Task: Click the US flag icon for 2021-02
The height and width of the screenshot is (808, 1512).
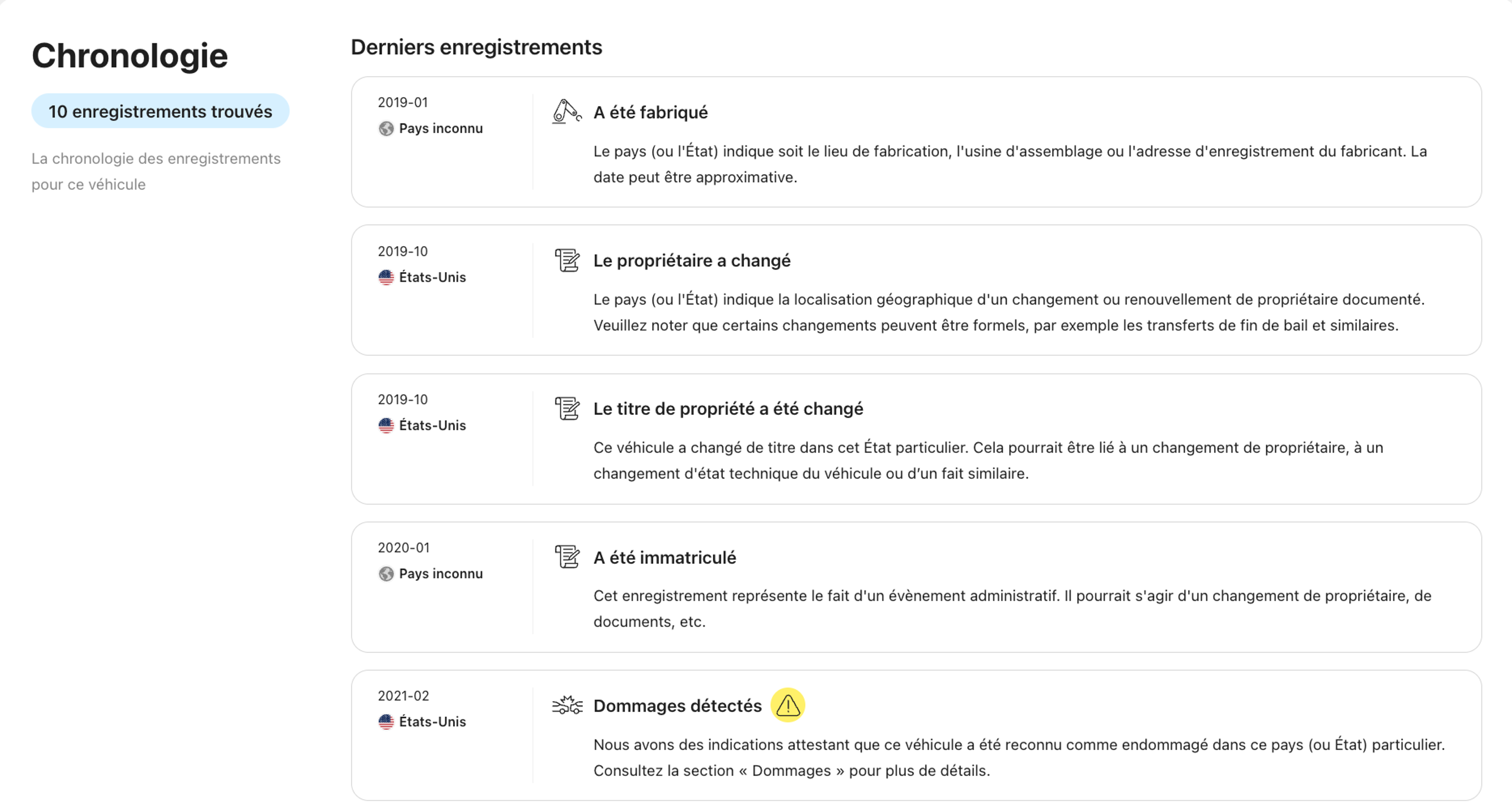Action: coord(386,721)
